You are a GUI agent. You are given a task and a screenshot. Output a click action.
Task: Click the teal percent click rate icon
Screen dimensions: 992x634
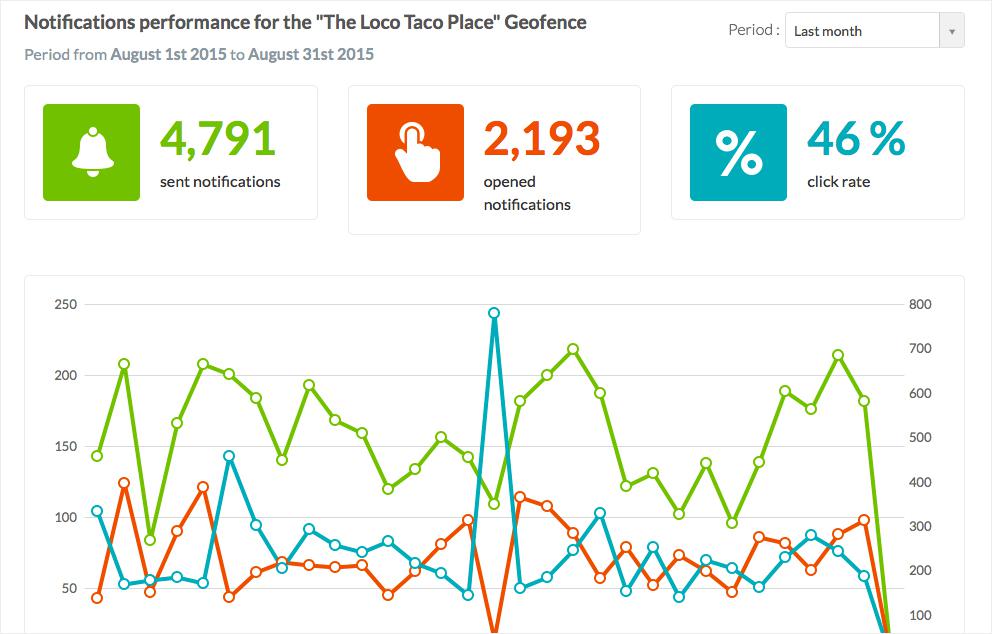[738, 152]
